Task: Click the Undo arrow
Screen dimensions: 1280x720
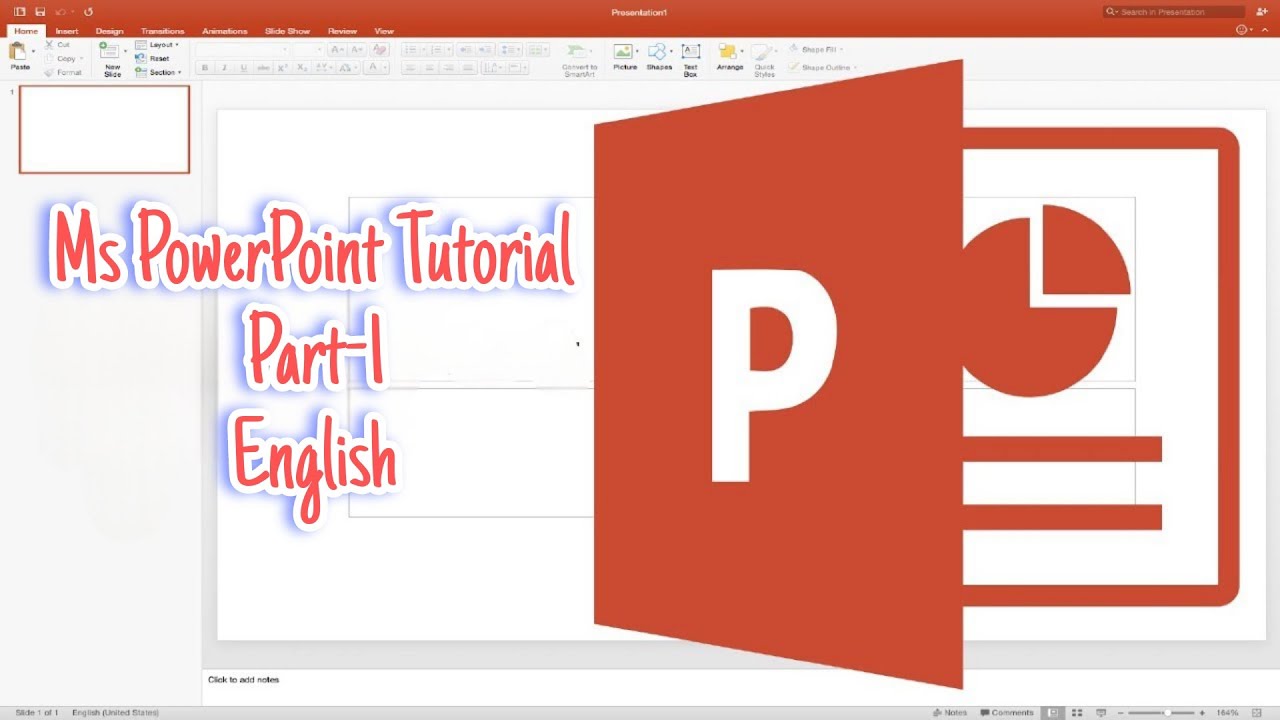Action: click(61, 11)
